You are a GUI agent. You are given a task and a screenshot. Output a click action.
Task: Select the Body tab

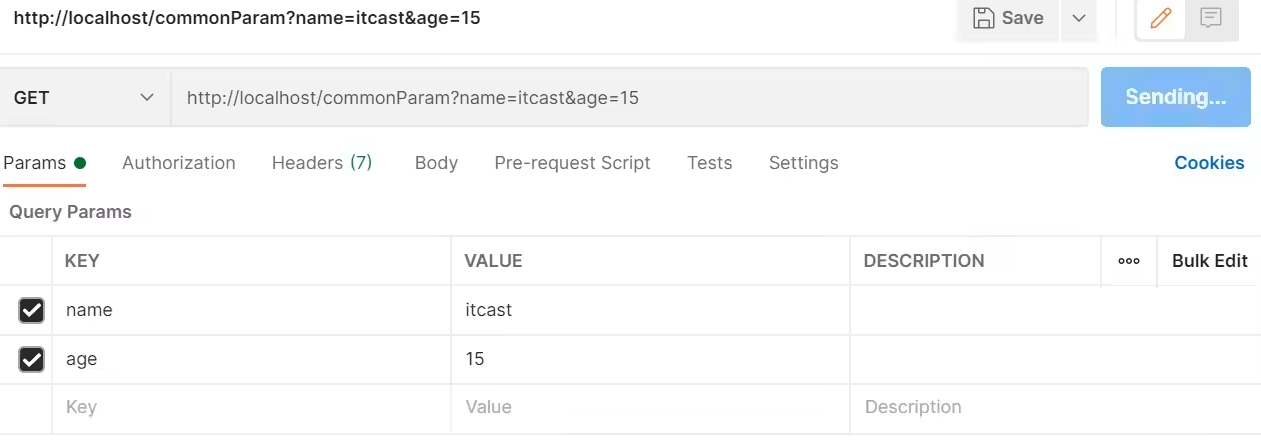pyautogui.click(x=436, y=163)
